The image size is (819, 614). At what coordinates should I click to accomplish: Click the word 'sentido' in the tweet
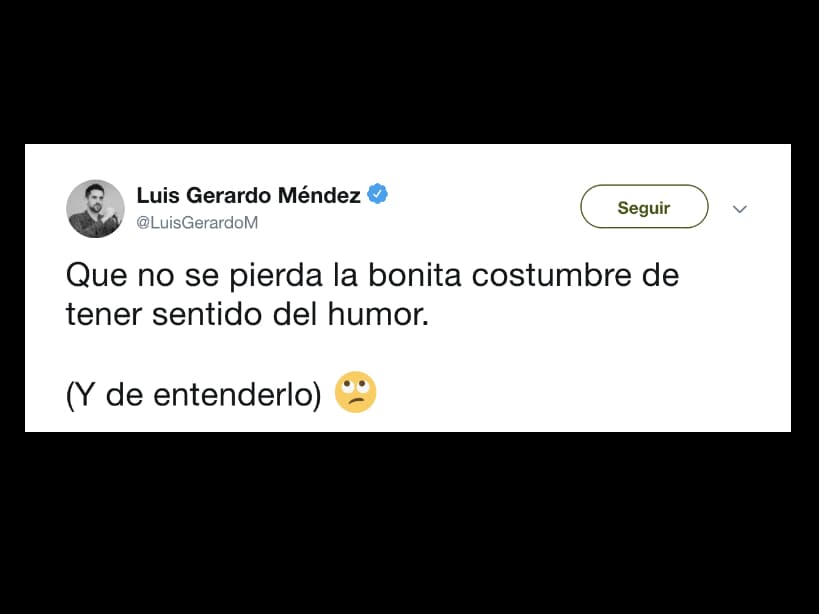click(207, 314)
